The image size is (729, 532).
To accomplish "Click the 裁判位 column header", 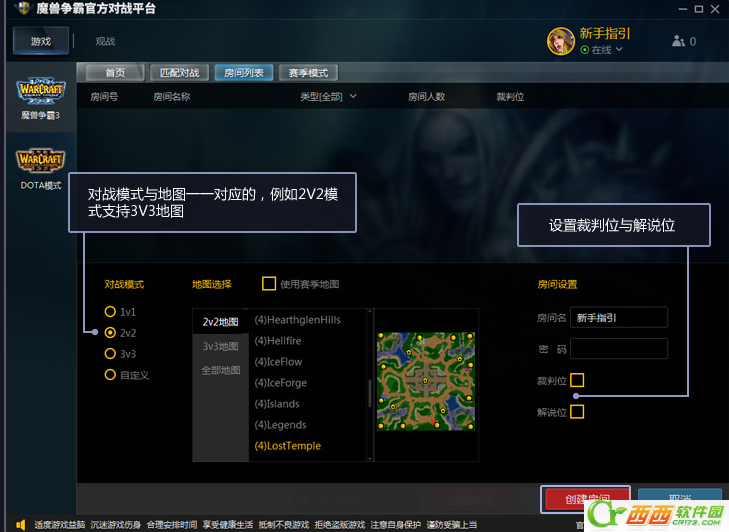I will [x=510, y=97].
